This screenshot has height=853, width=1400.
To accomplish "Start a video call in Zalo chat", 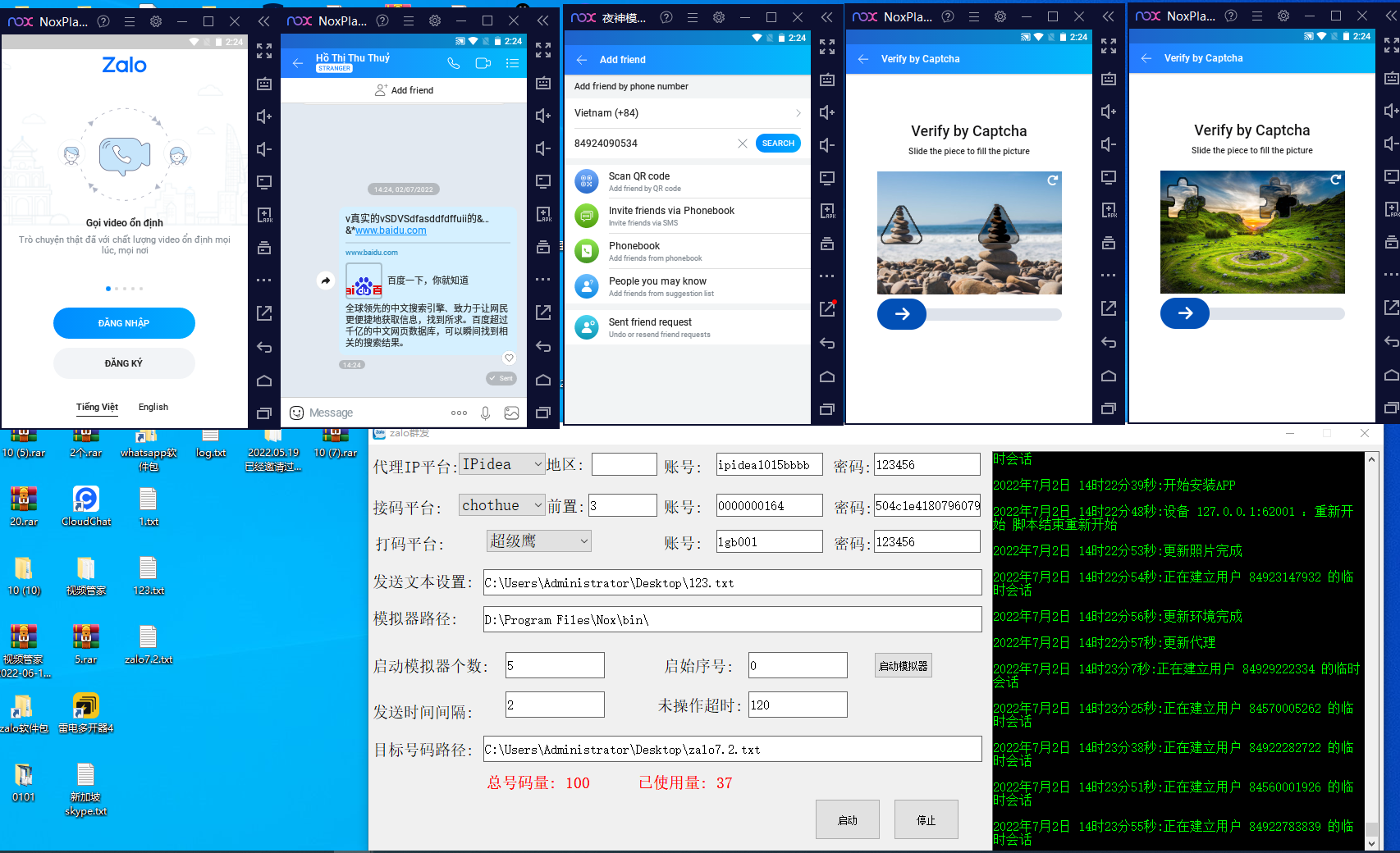I will (x=483, y=63).
